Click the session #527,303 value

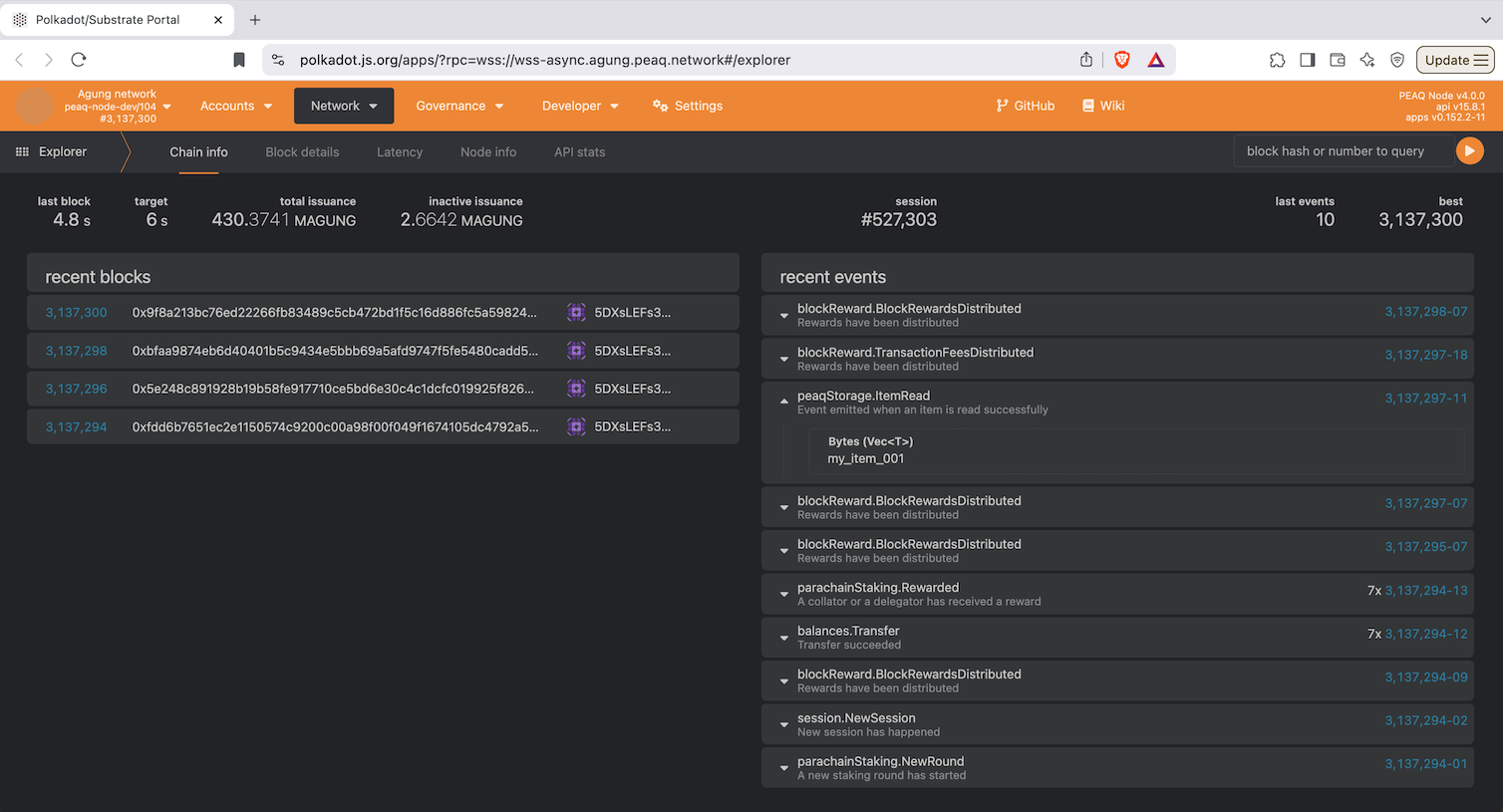pos(899,220)
